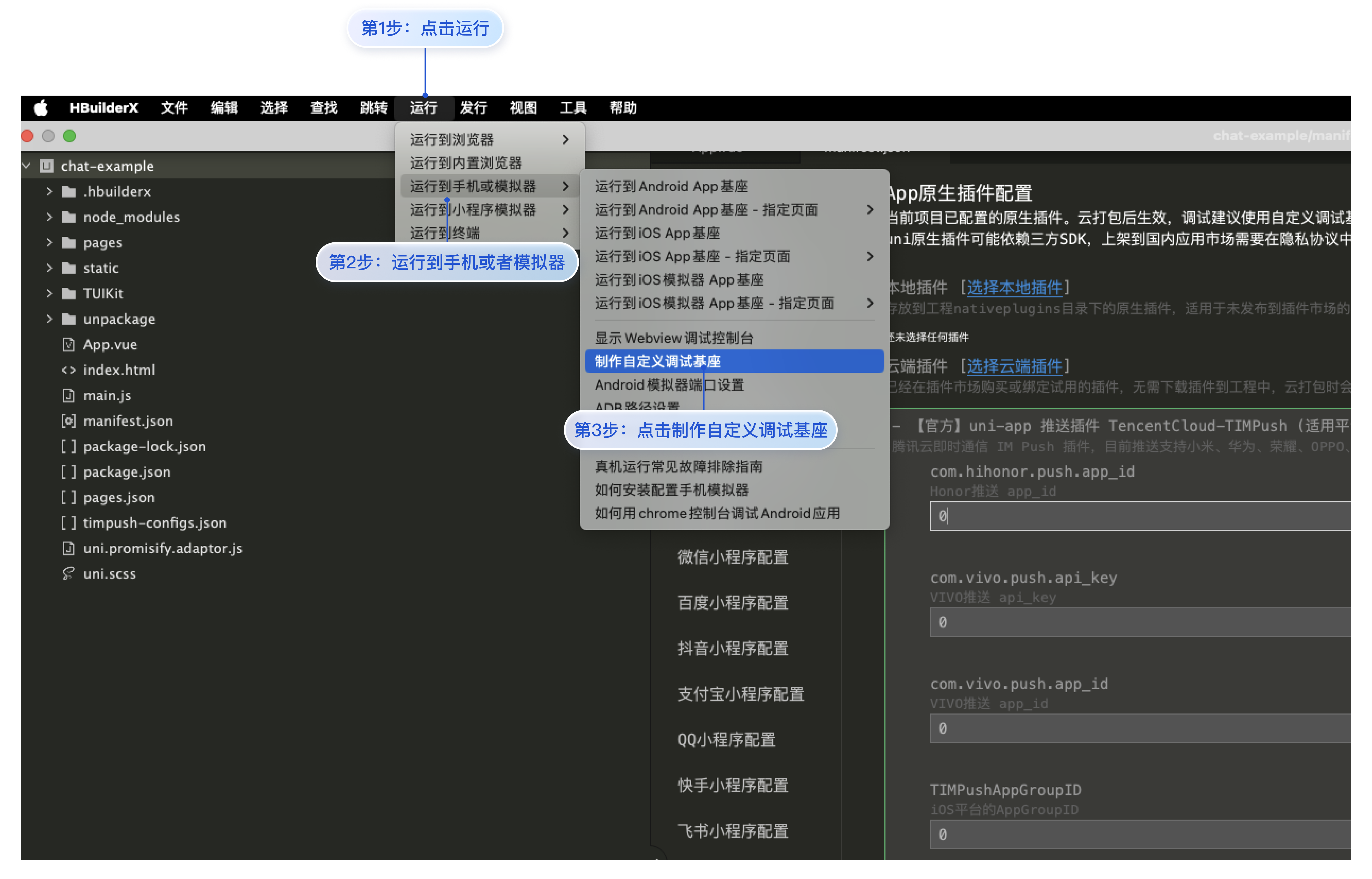Open the 运行 menu in menu bar
The width and height of the screenshot is (1372, 879).
tap(424, 107)
